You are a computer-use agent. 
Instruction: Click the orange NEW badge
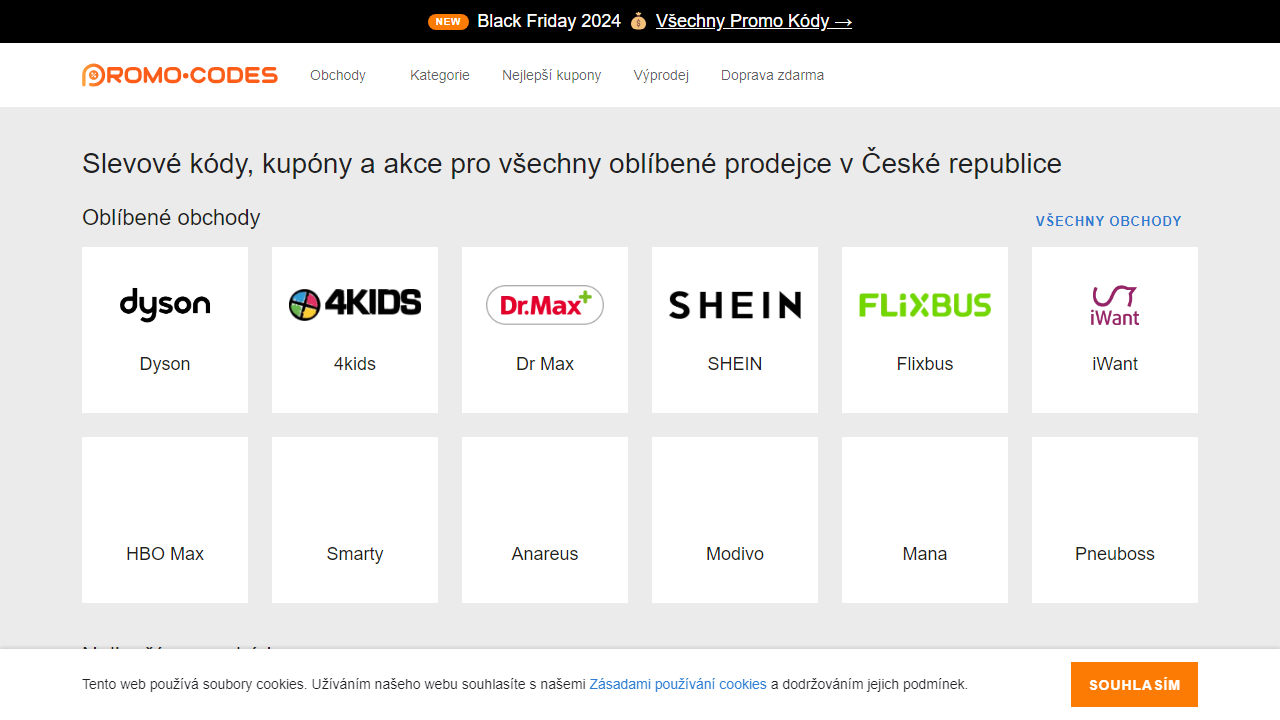448,21
